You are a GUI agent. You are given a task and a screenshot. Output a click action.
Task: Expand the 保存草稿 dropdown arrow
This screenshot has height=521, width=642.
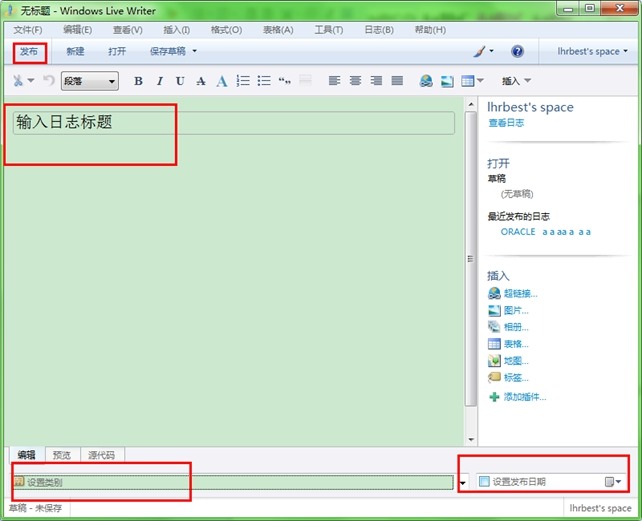point(194,51)
